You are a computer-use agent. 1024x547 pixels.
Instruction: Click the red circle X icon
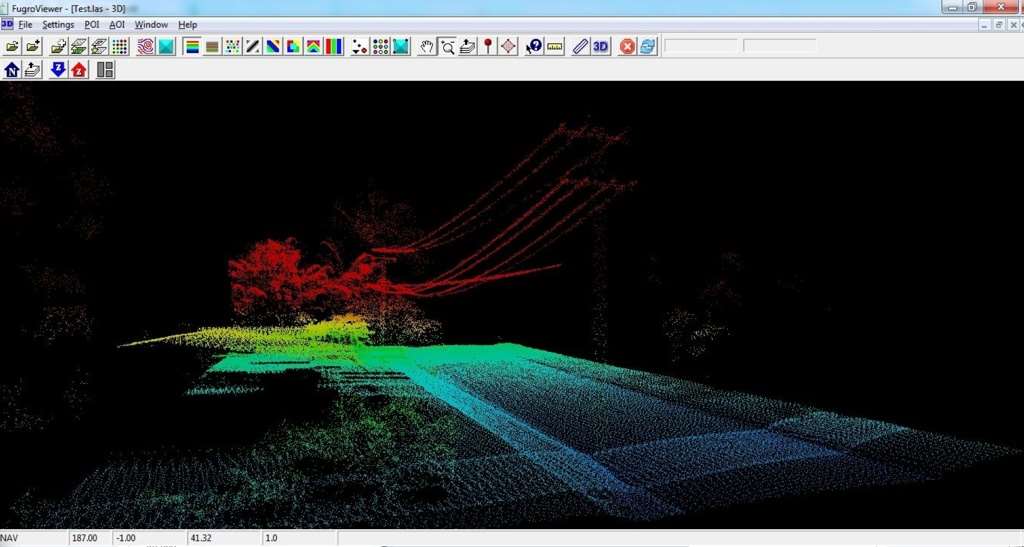tap(627, 46)
